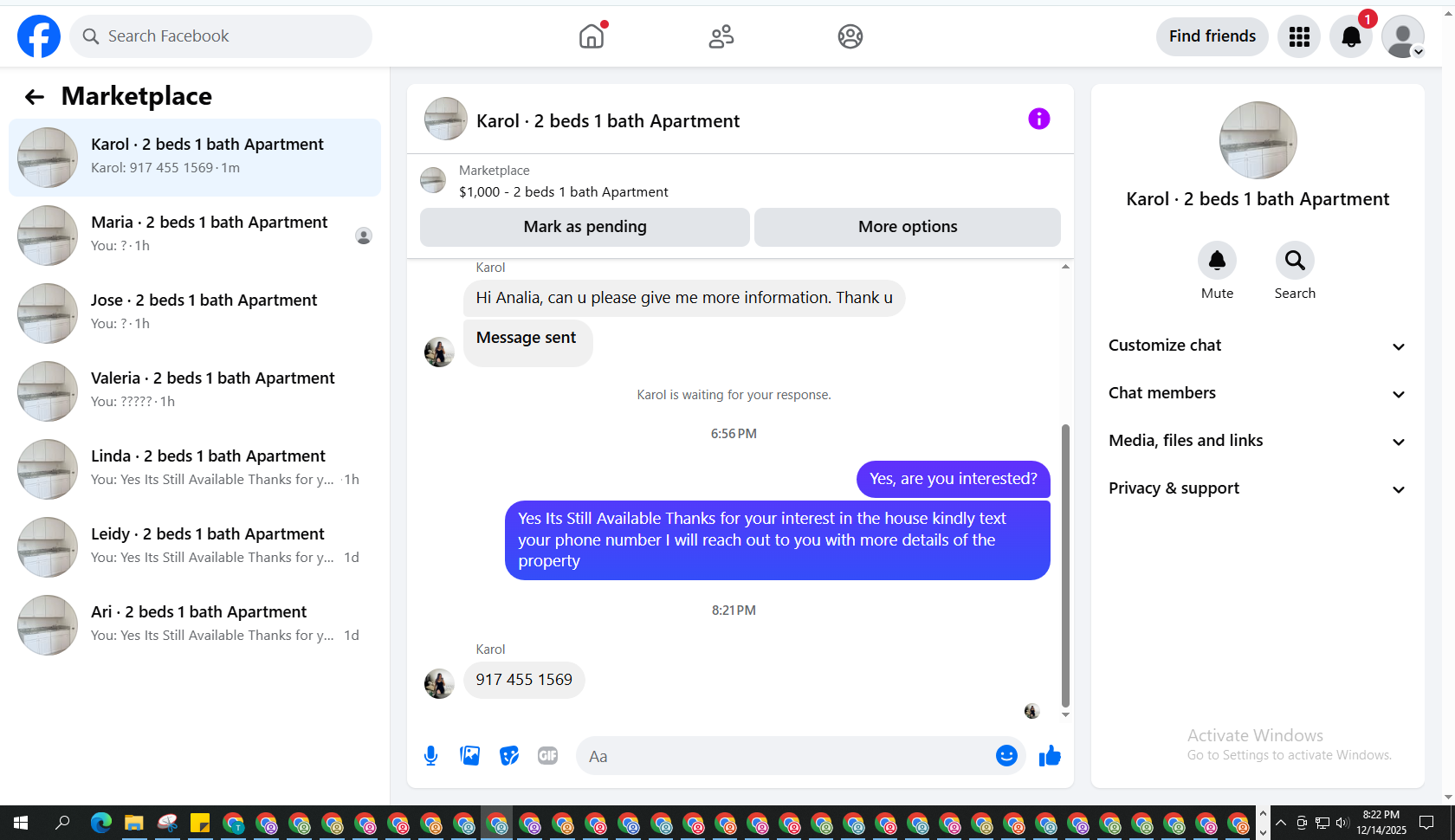This screenshot has width=1455, height=840.
Task: Go back using the Marketplace arrow
Action: [35, 97]
